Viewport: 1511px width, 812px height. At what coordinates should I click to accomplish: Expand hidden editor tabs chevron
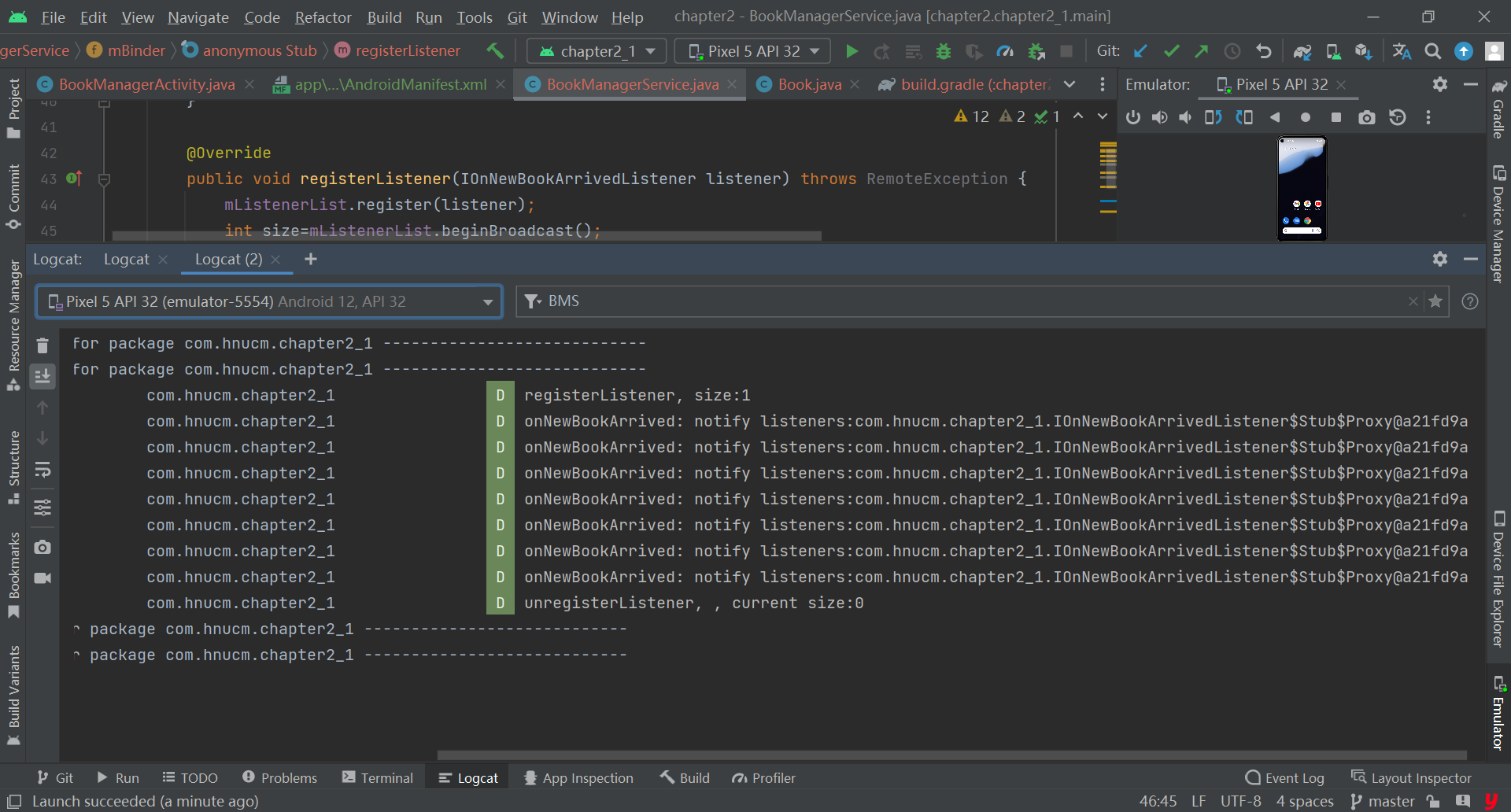pyautogui.click(x=1070, y=84)
